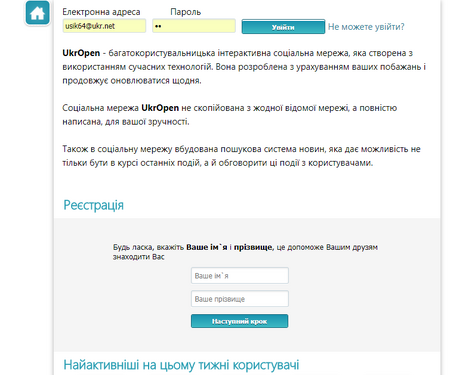Select the bold word "прізвище" in instructions
This screenshot has height=375, width=450.
(x=253, y=247)
